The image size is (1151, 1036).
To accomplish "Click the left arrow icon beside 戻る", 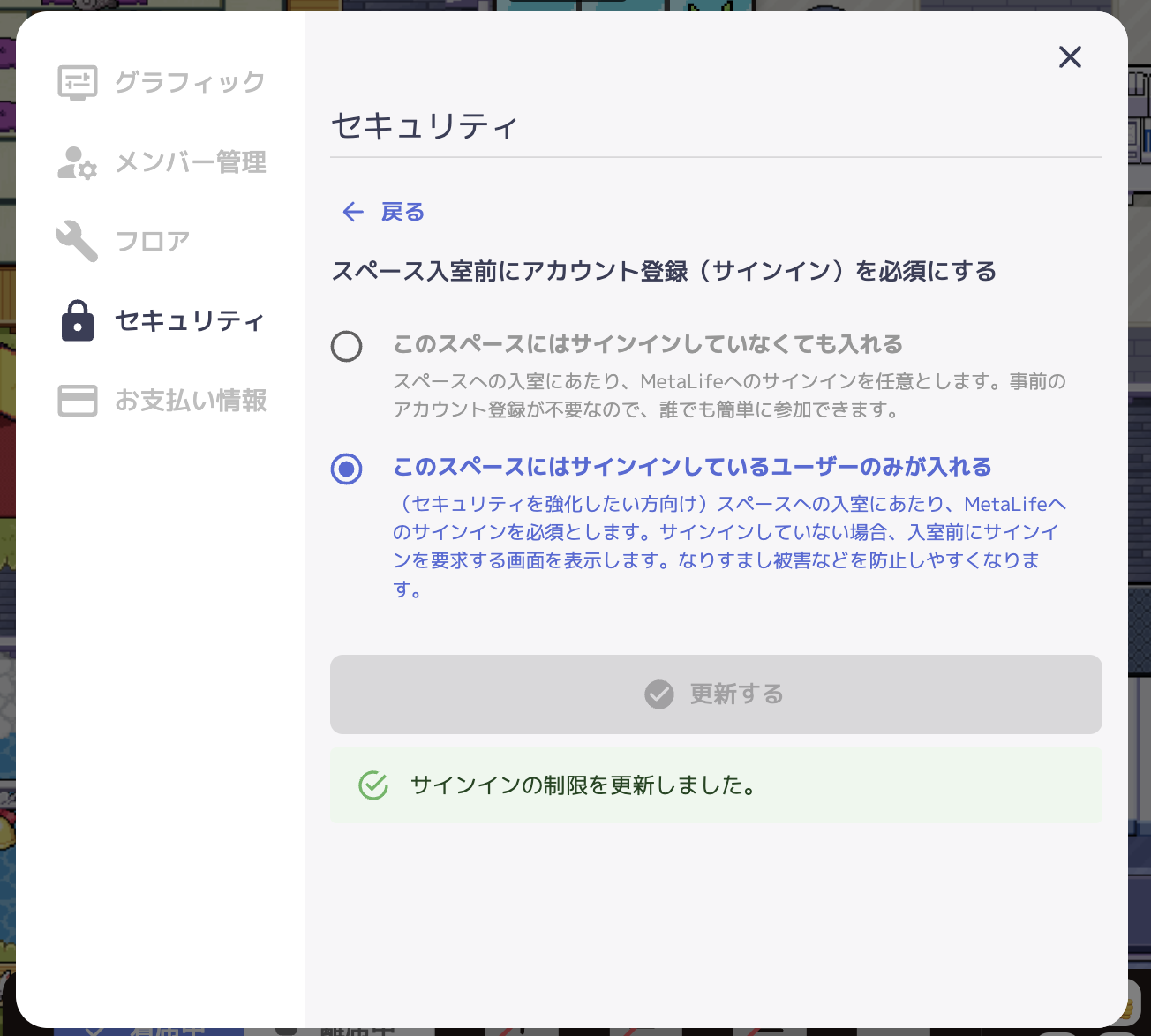I will tap(353, 212).
